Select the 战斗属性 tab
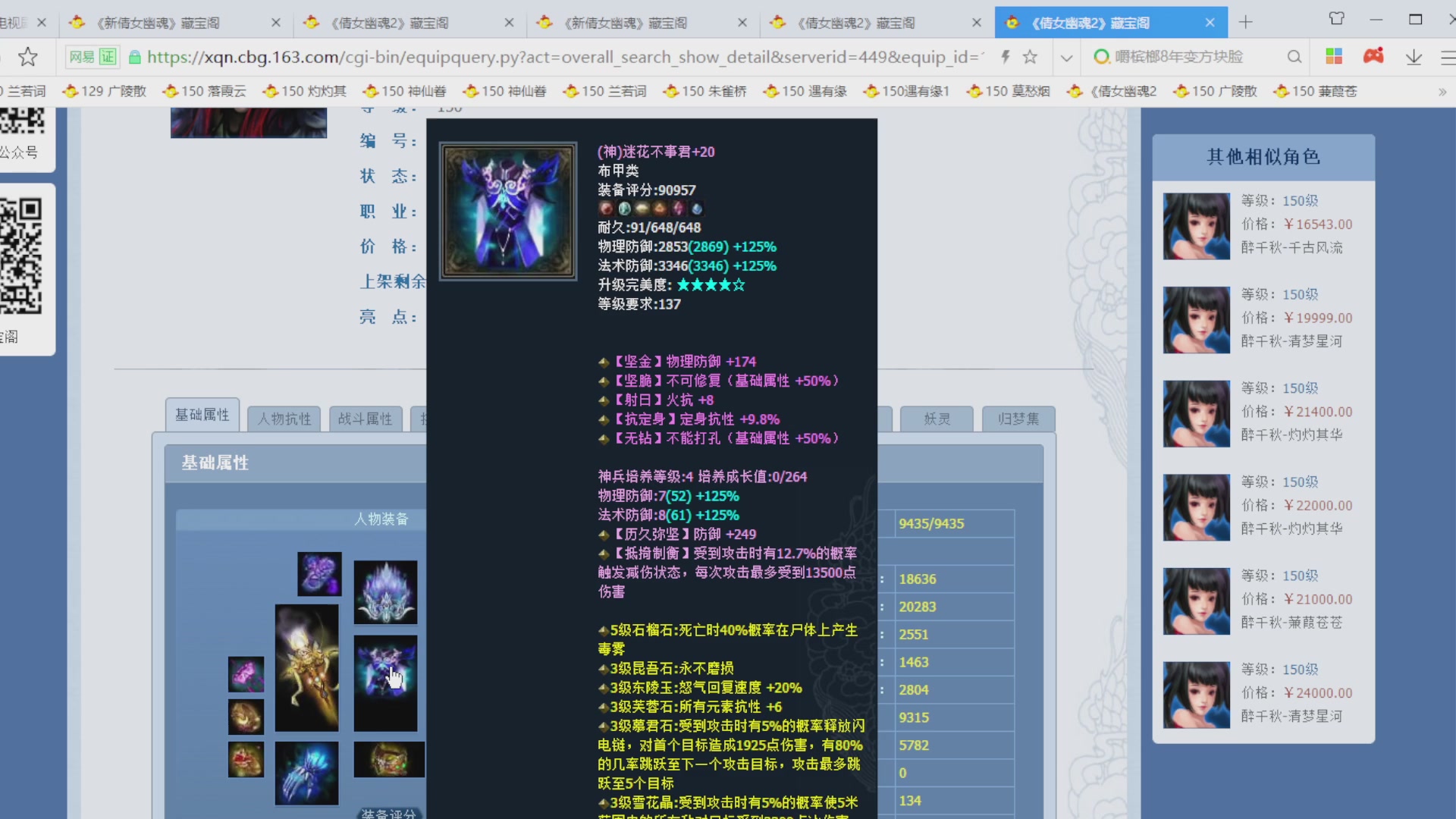 pyautogui.click(x=365, y=419)
